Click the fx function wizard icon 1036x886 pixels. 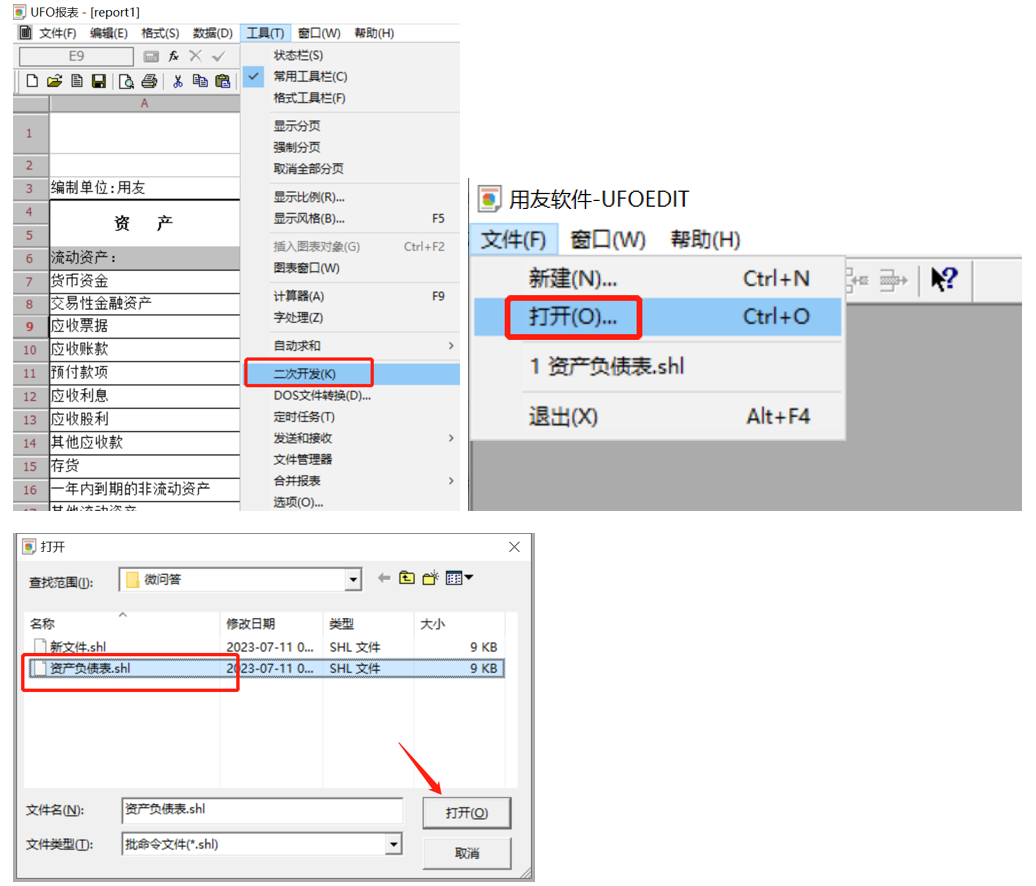pos(174,56)
